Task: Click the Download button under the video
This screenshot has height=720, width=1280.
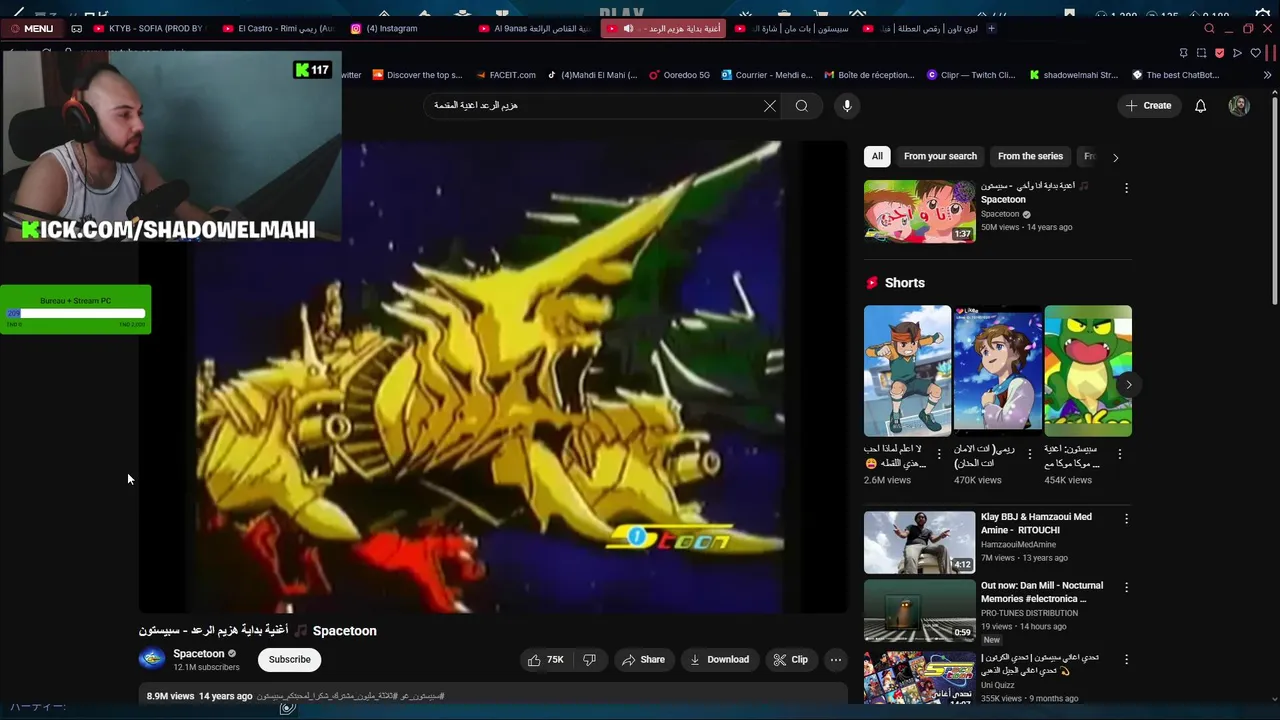Action: coord(720,660)
